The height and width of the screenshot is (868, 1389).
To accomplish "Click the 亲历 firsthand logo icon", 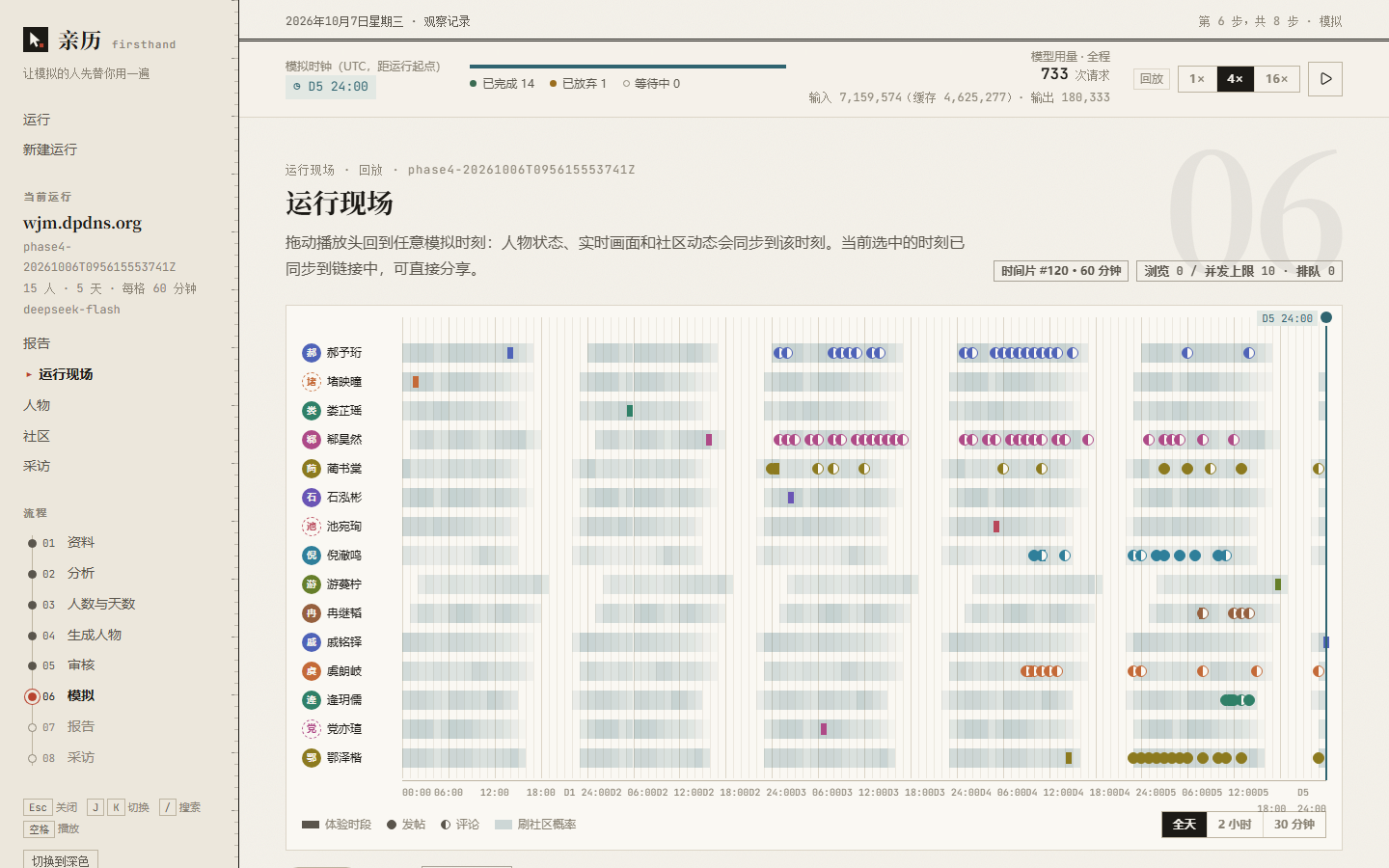I will click(36, 40).
